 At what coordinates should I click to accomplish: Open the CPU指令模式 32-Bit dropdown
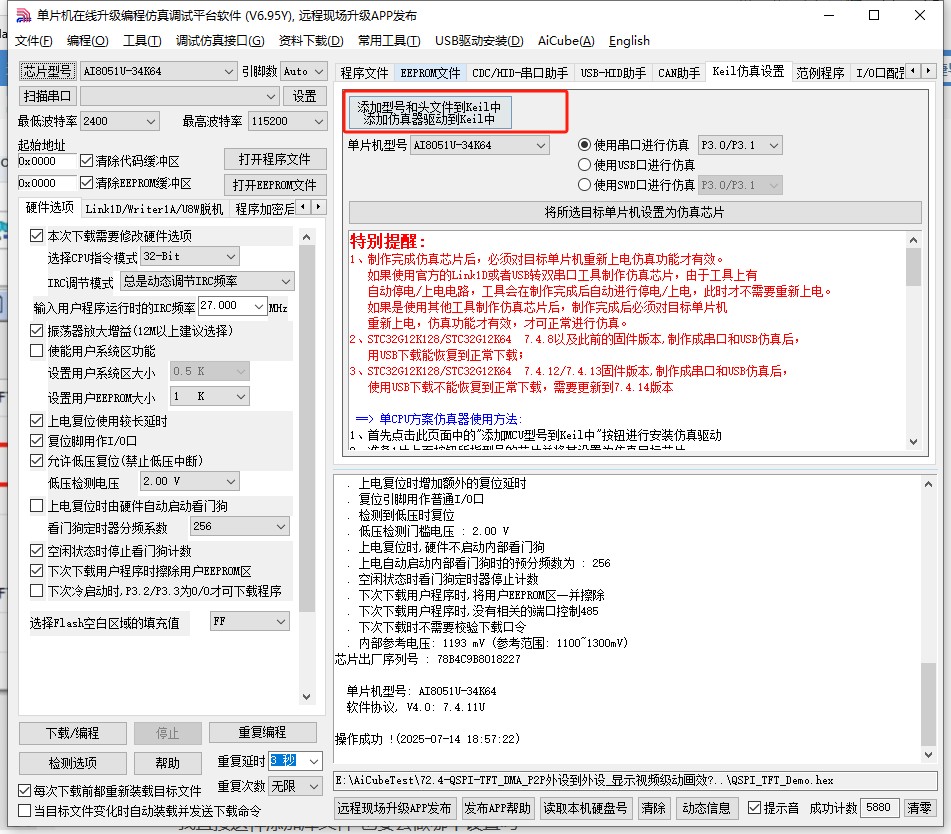[190, 256]
